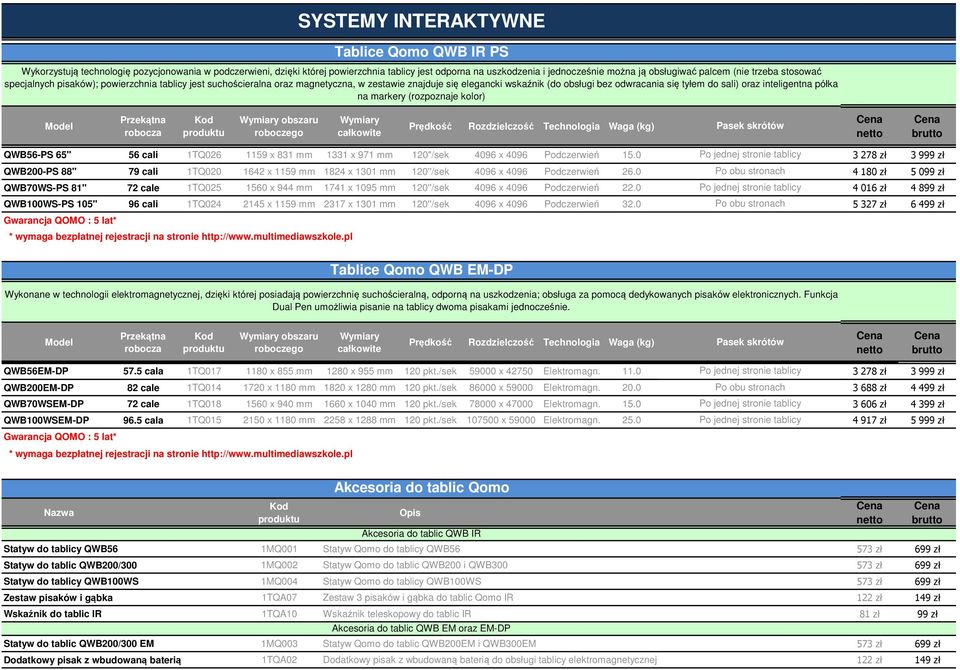
Task: Click Akcesoria do tablic QWB EM oraz EM-DP subheading
Action: click(421, 628)
